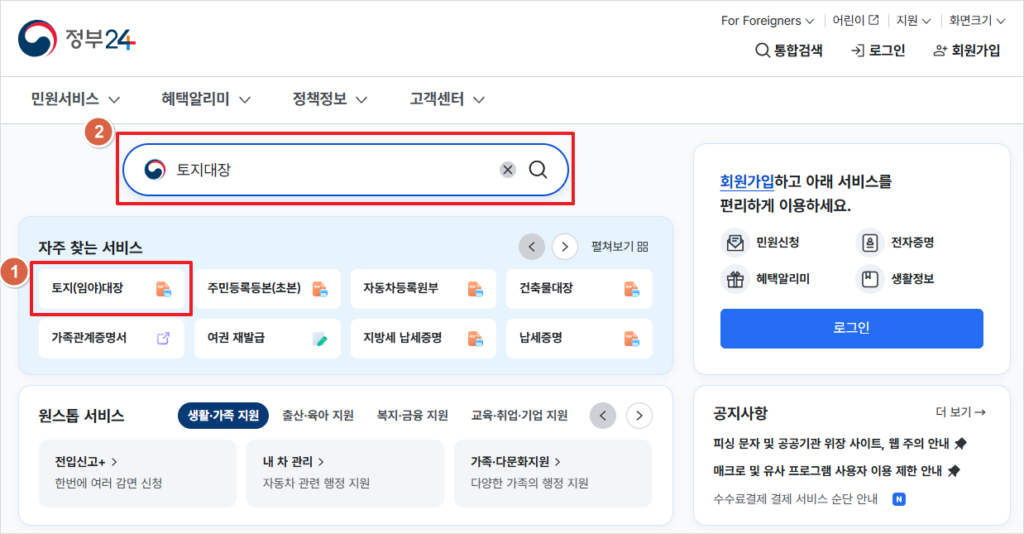The height and width of the screenshot is (534, 1024).
Task: Open the 가족·다문화지원 card
Action: click(552, 473)
